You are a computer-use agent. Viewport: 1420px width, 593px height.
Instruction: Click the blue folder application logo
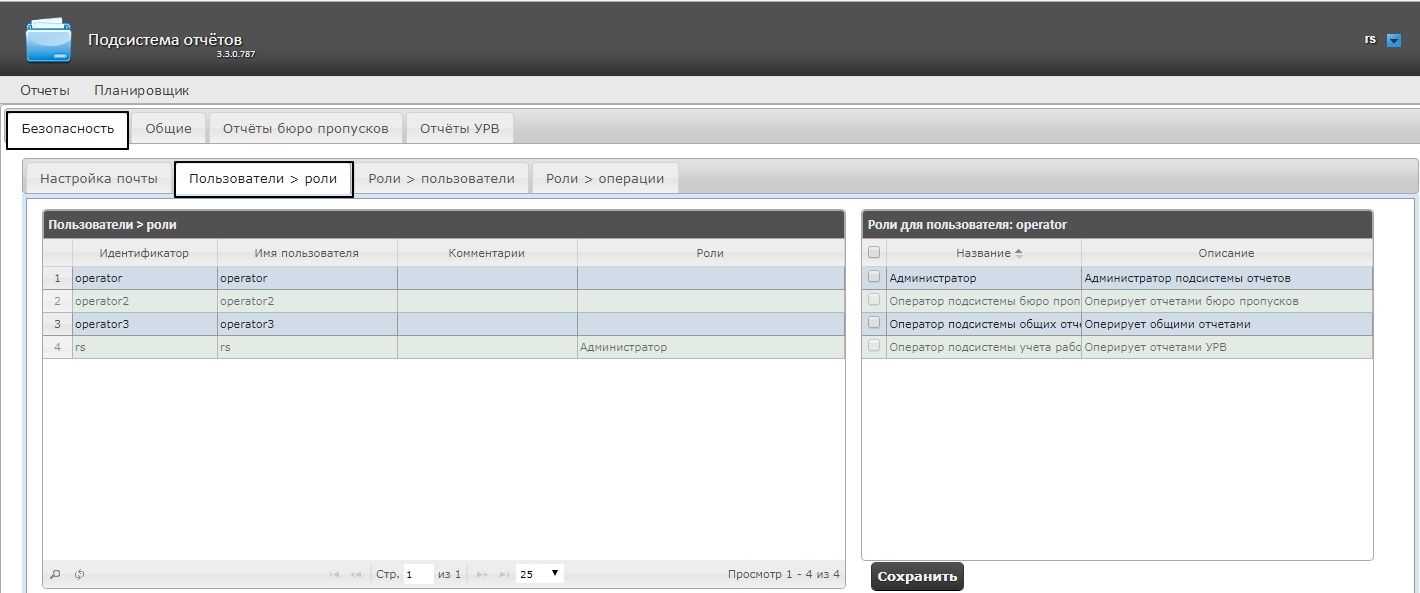(48, 40)
